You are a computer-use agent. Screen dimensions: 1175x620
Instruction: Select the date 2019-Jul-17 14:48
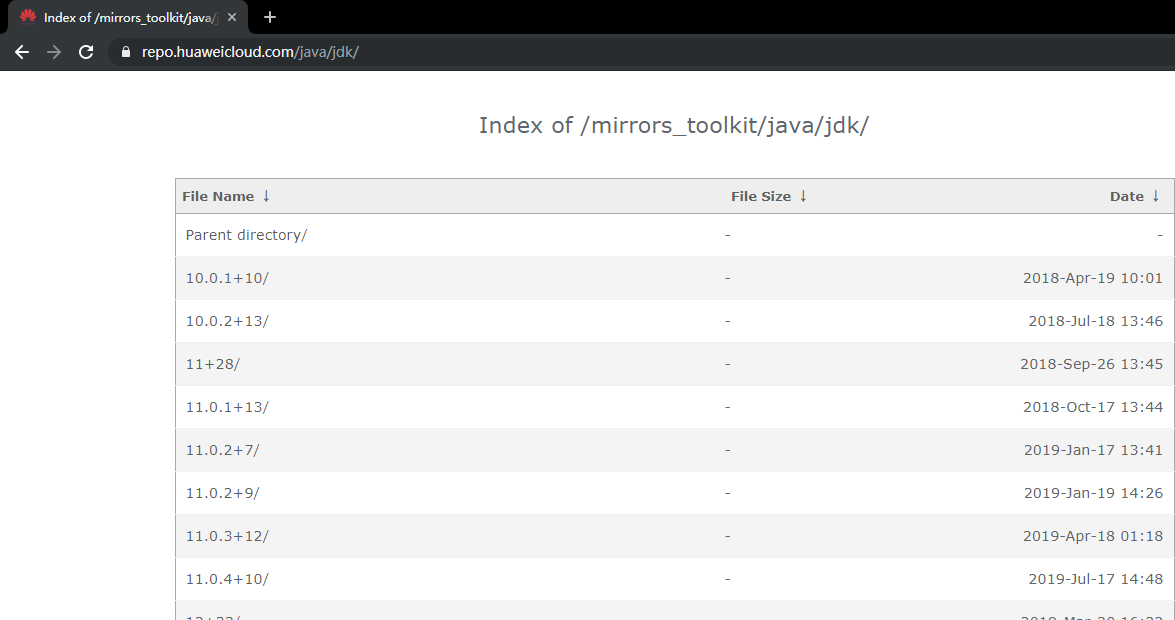coord(1096,579)
